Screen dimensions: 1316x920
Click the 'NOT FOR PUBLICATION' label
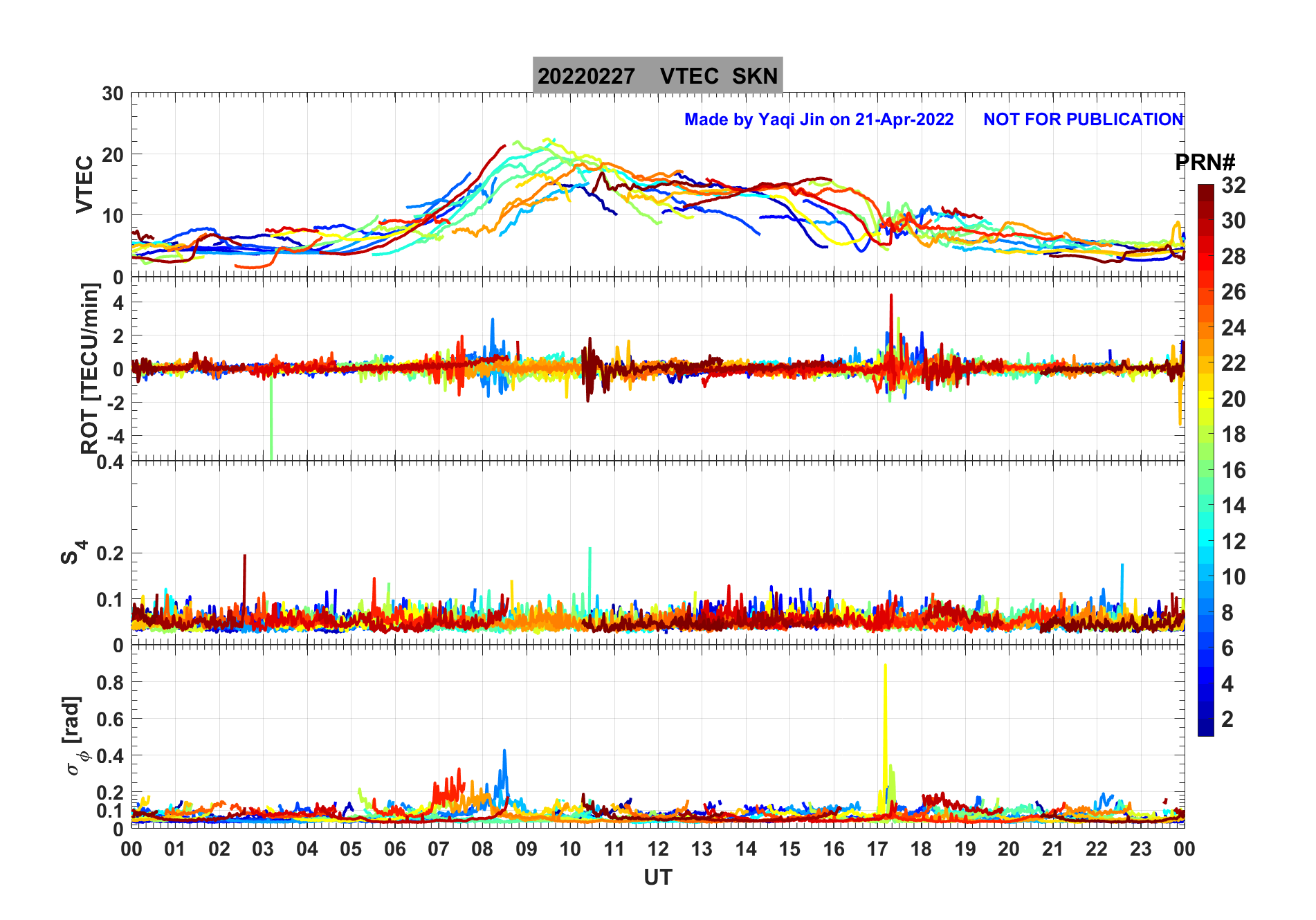pyautogui.click(x=1084, y=120)
